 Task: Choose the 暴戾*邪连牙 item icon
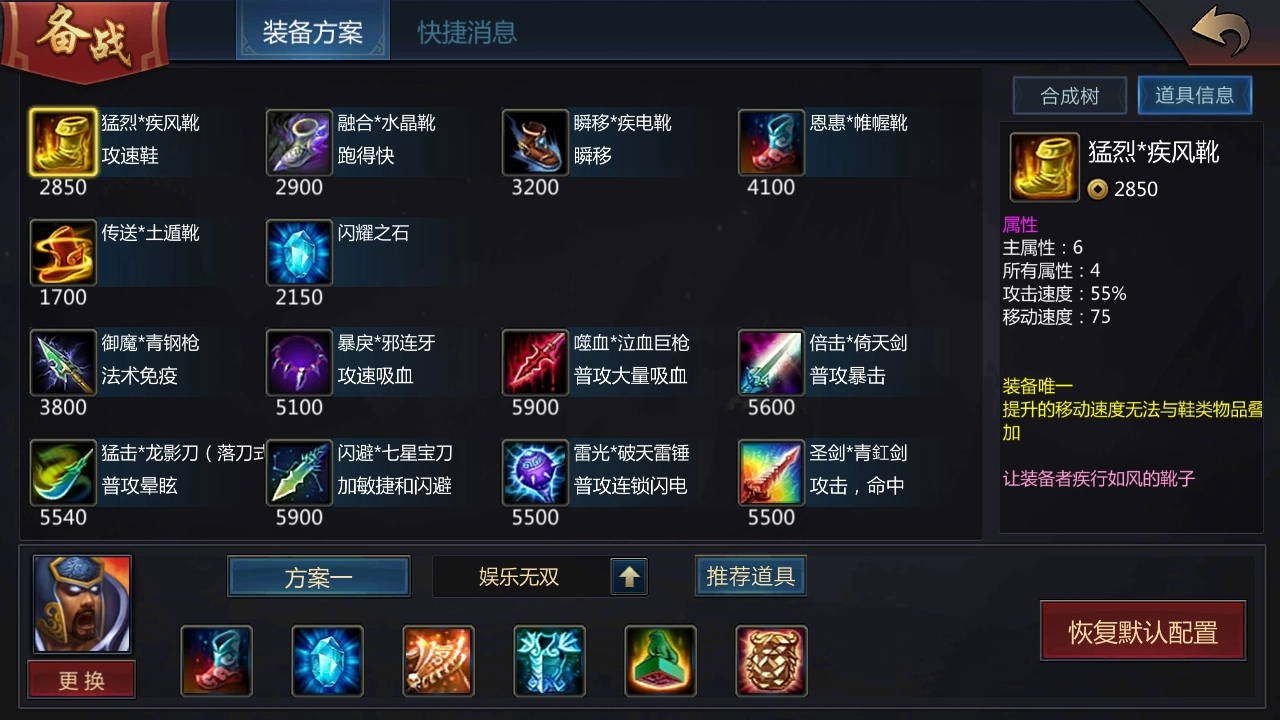point(299,363)
